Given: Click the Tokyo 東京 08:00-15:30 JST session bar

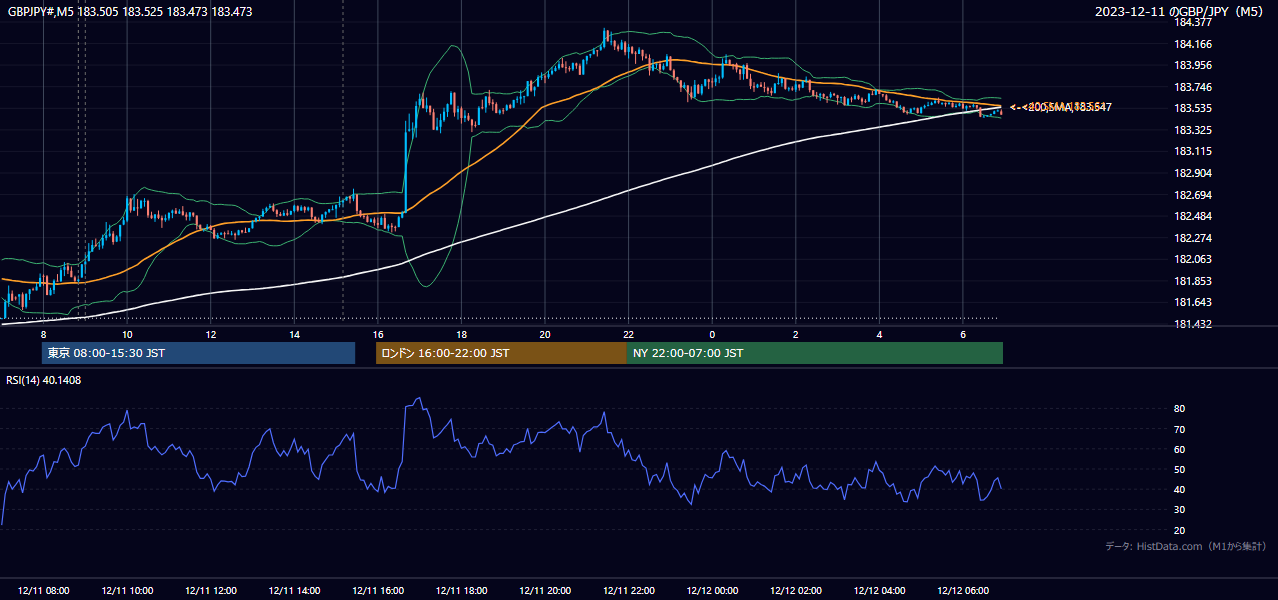Looking at the screenshot, I should coord(198,353).
